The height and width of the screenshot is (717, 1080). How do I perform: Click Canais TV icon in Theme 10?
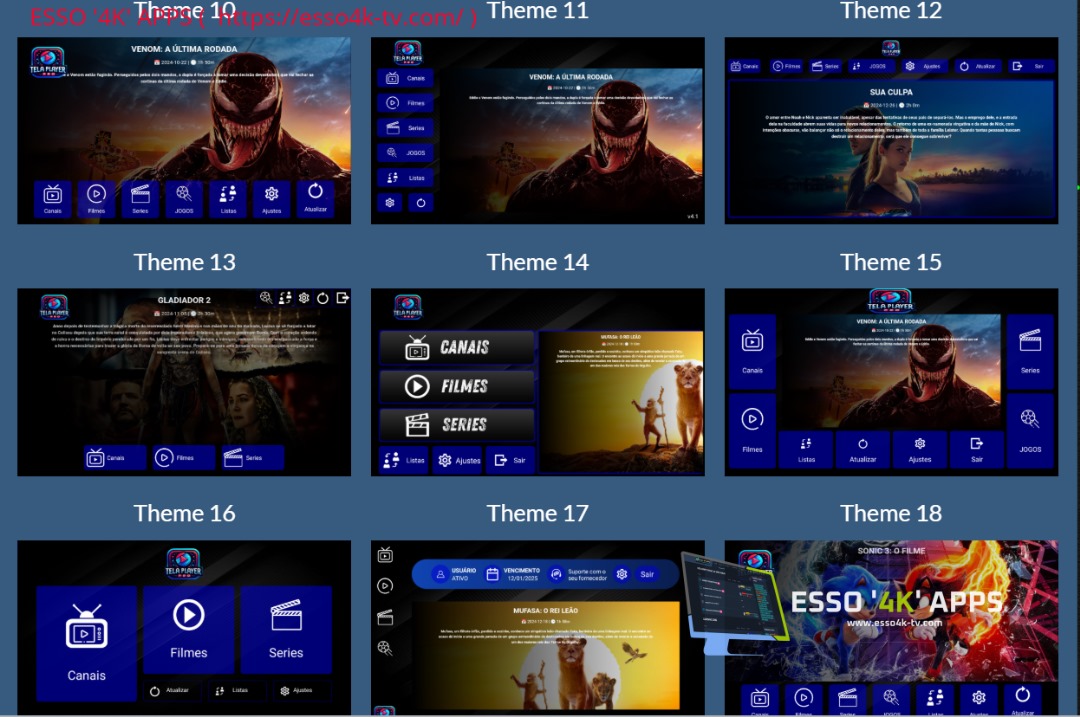[x=53, y=198]
